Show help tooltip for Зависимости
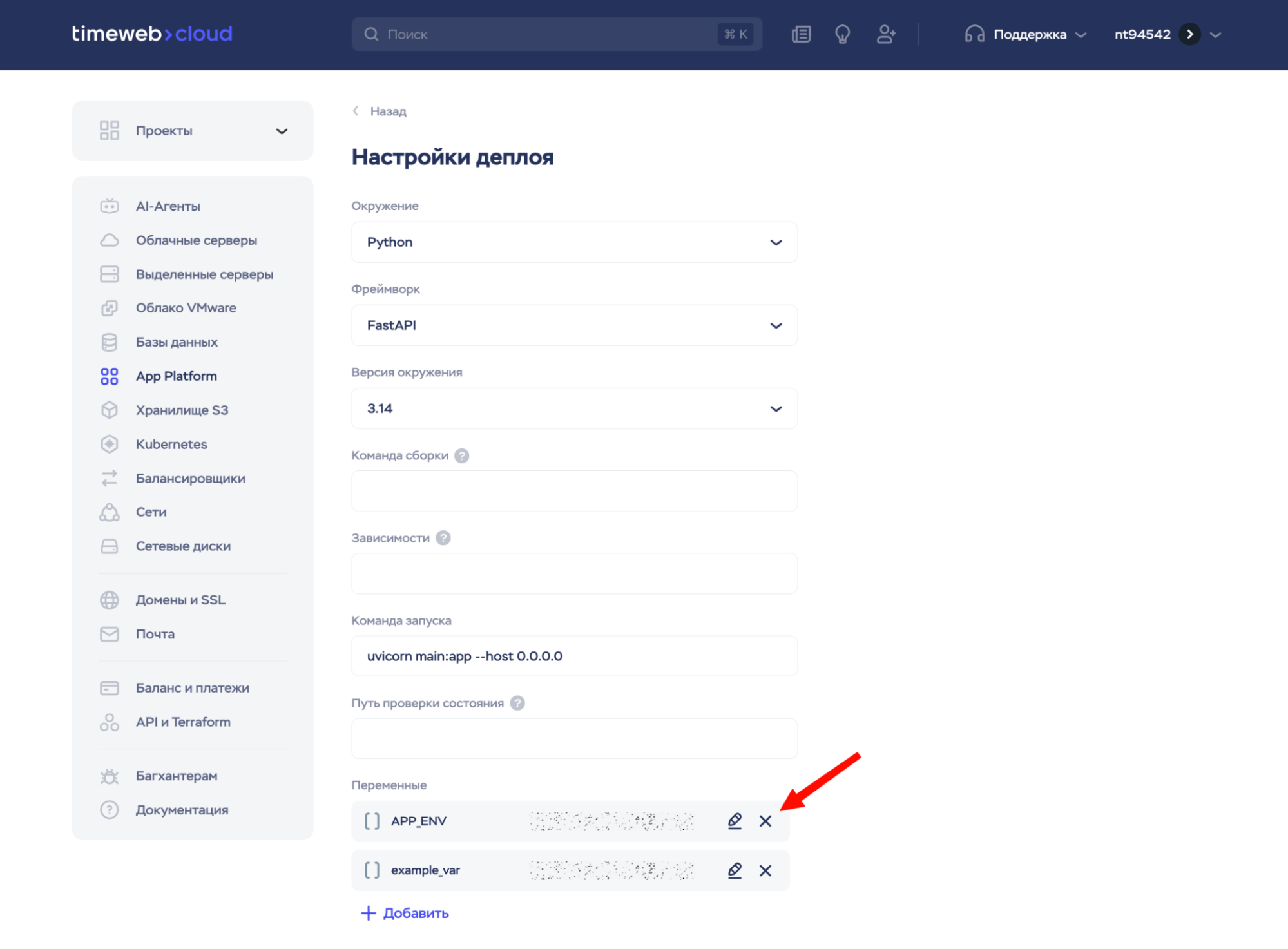The width and height of the screenshot is (1288, 949). tap(443, 538)
